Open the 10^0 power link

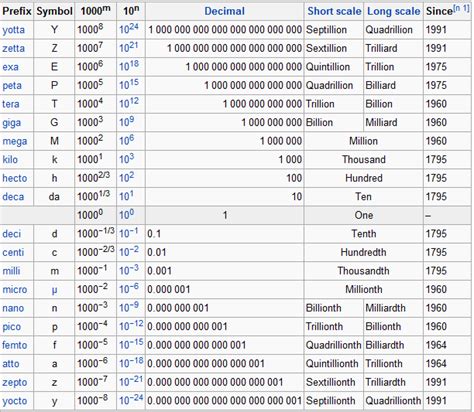coord(127,214)
